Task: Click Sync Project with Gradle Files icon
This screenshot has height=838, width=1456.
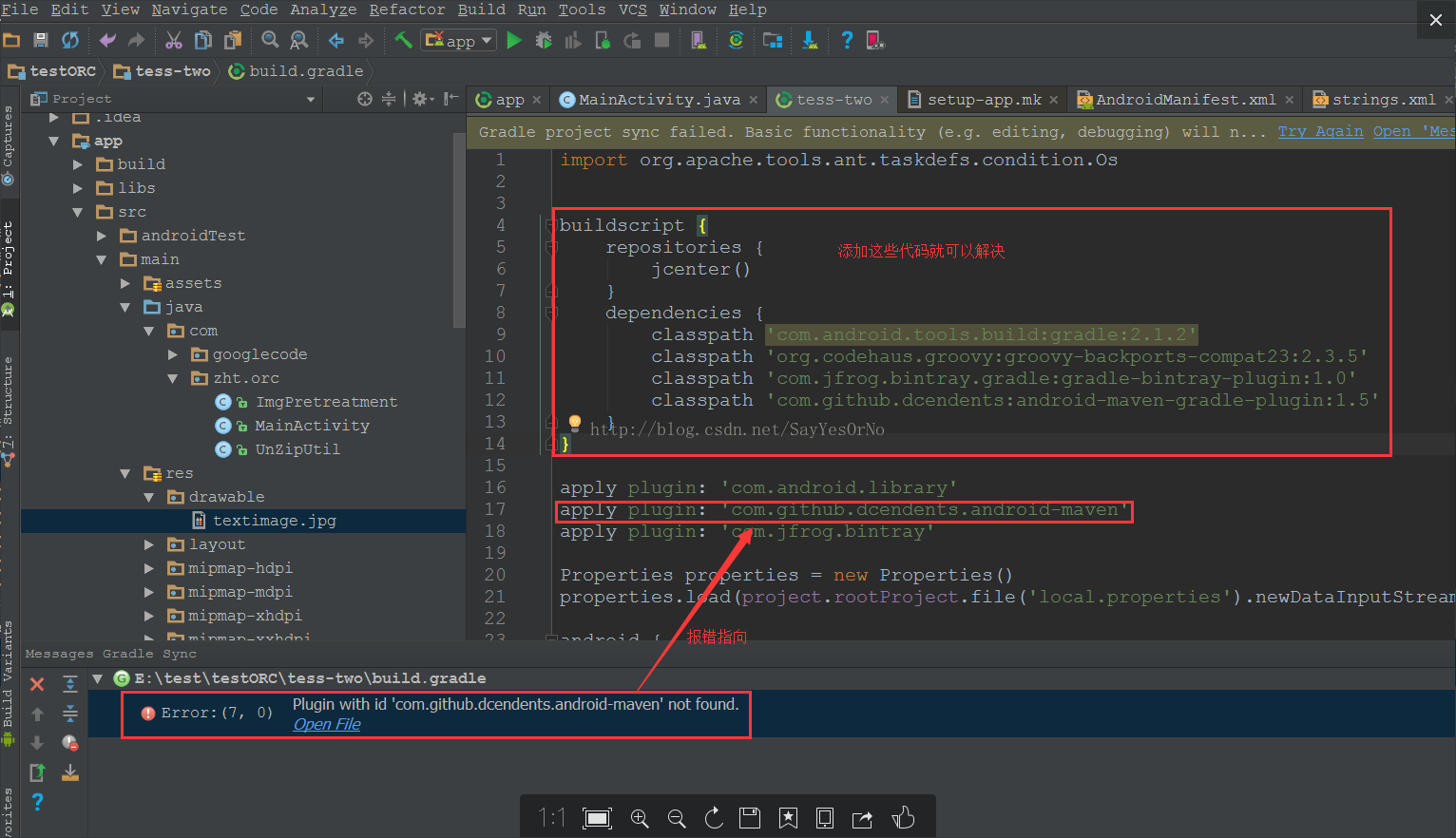Action: point(736,40)
